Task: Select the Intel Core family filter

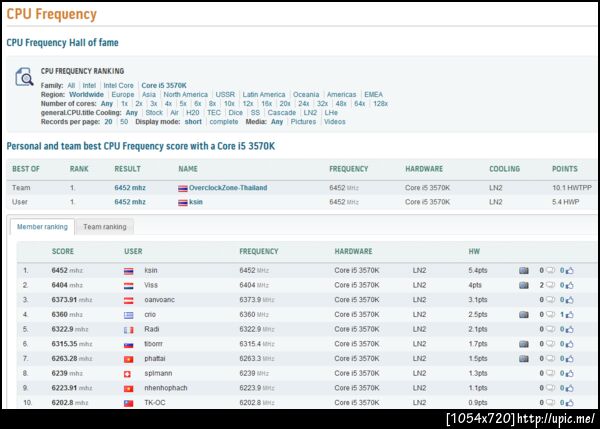Action: click(x=118, y=85)
